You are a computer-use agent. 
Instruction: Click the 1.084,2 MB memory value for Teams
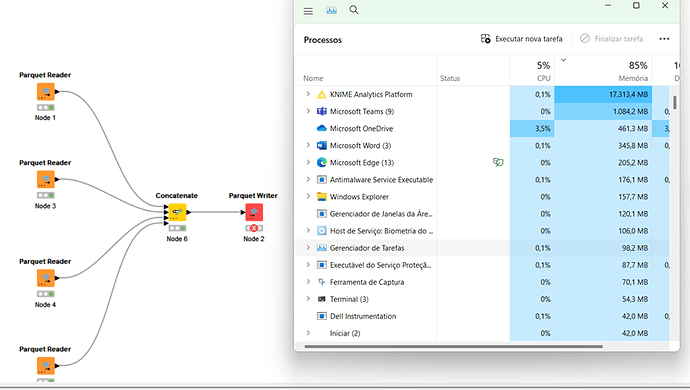[x=630, y=111]
